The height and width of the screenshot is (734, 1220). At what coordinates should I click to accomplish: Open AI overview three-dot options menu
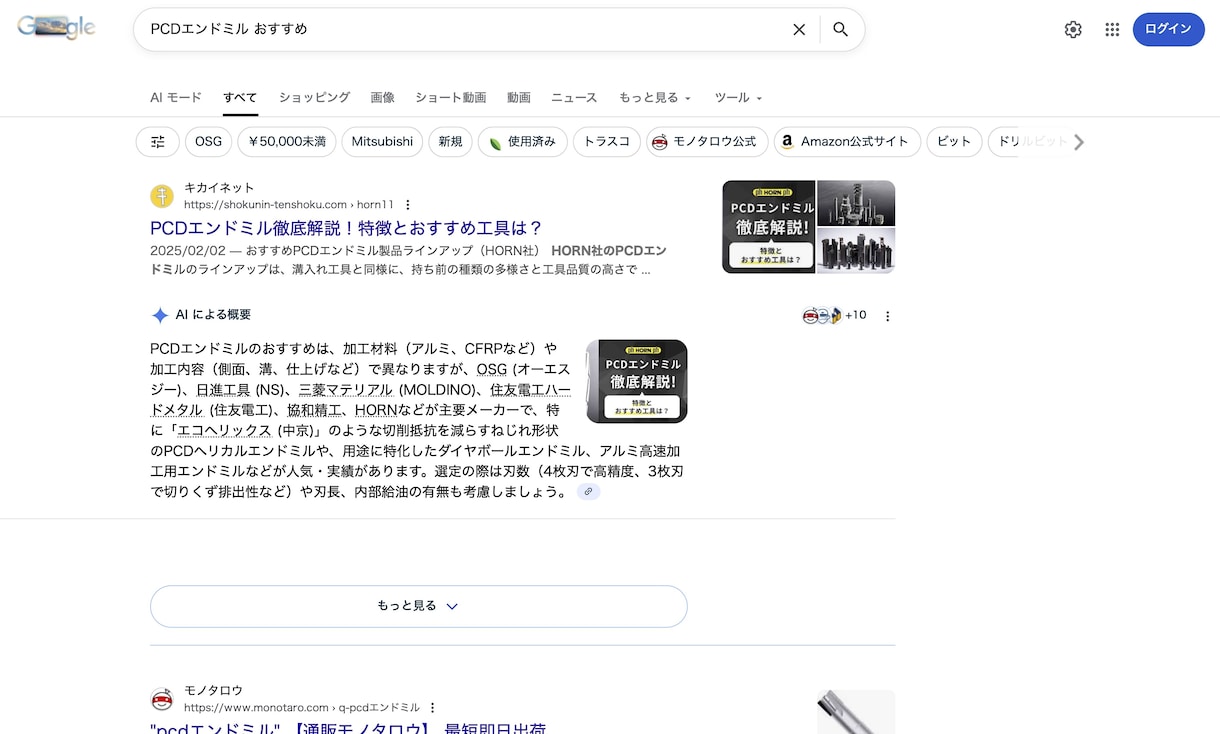887,316
